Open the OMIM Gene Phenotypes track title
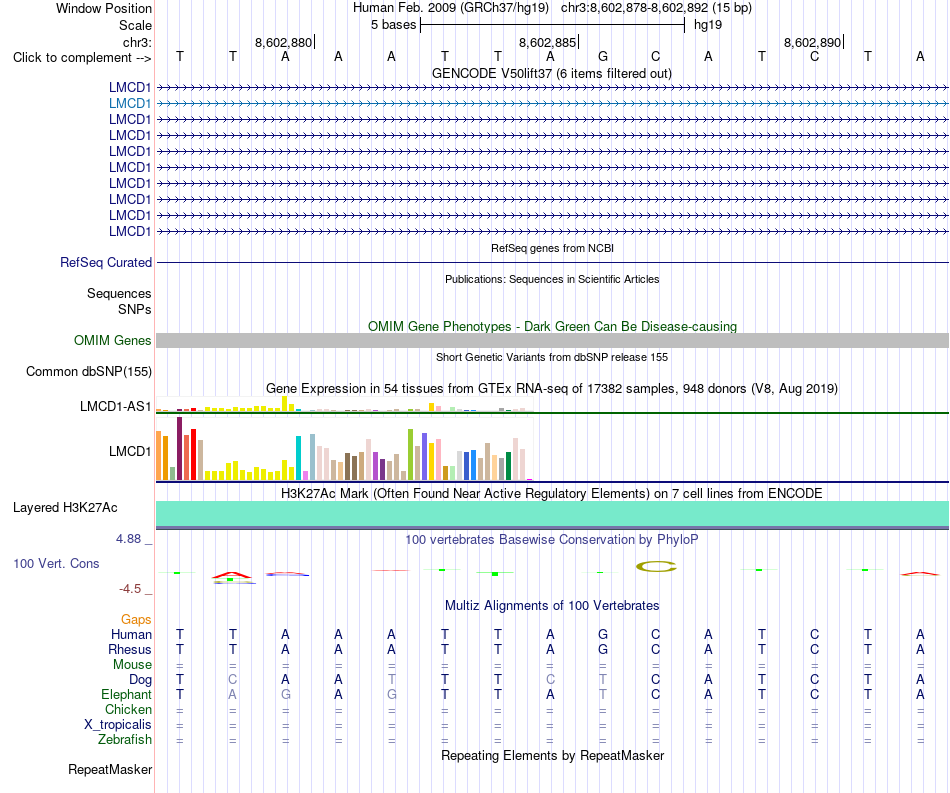The height and width of the screenshot is (793, 950). click(552, 327)
